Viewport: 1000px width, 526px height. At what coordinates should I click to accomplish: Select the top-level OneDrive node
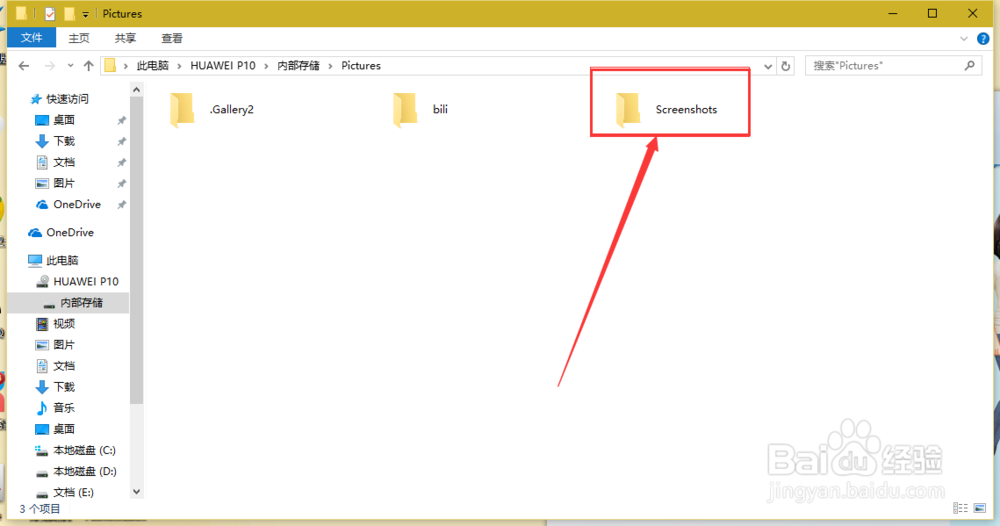coord(70,232)
